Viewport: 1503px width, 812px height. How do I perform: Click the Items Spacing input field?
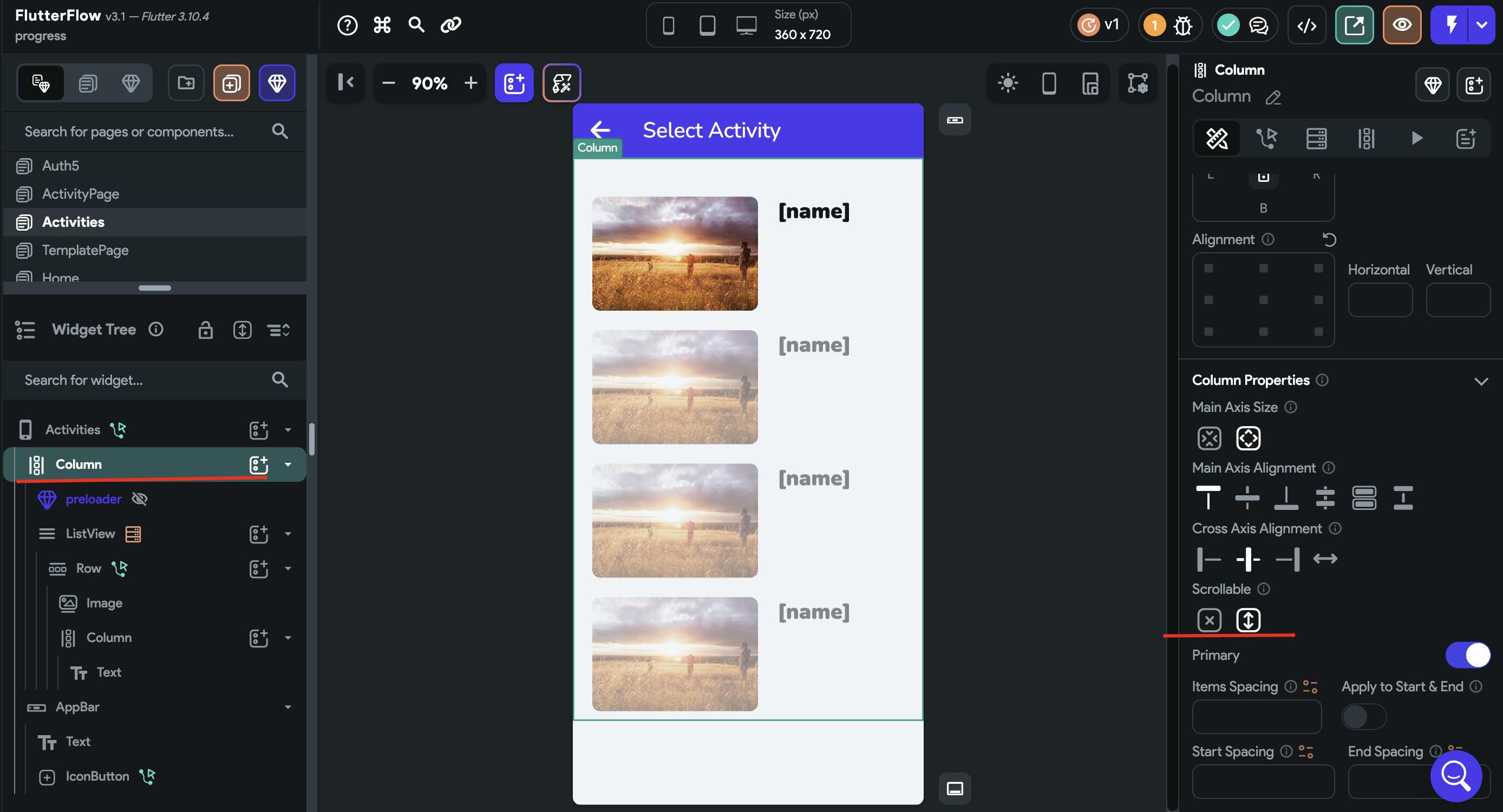(x=1256, y=716)
